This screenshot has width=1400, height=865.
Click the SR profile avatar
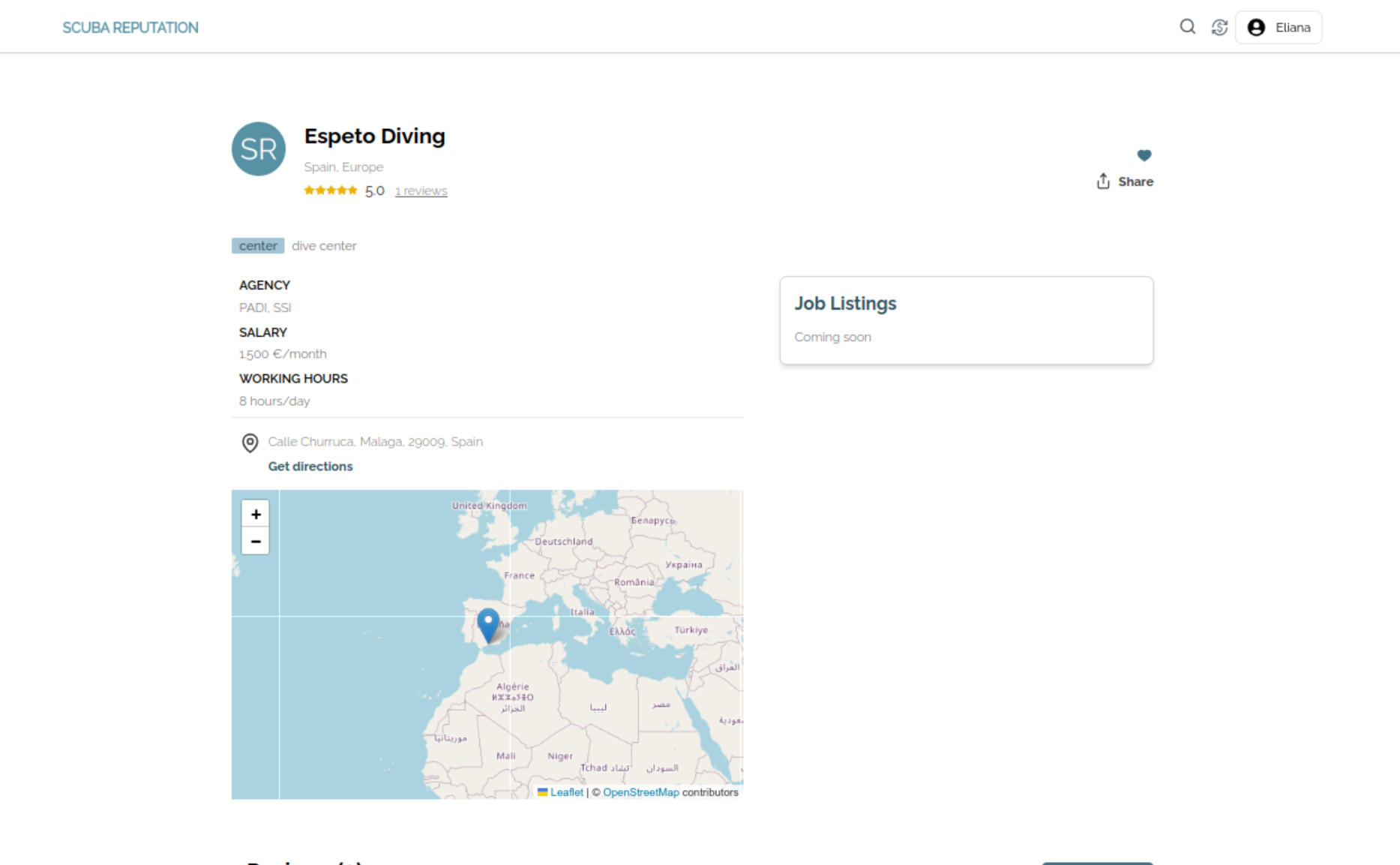(x=259, y=149)
